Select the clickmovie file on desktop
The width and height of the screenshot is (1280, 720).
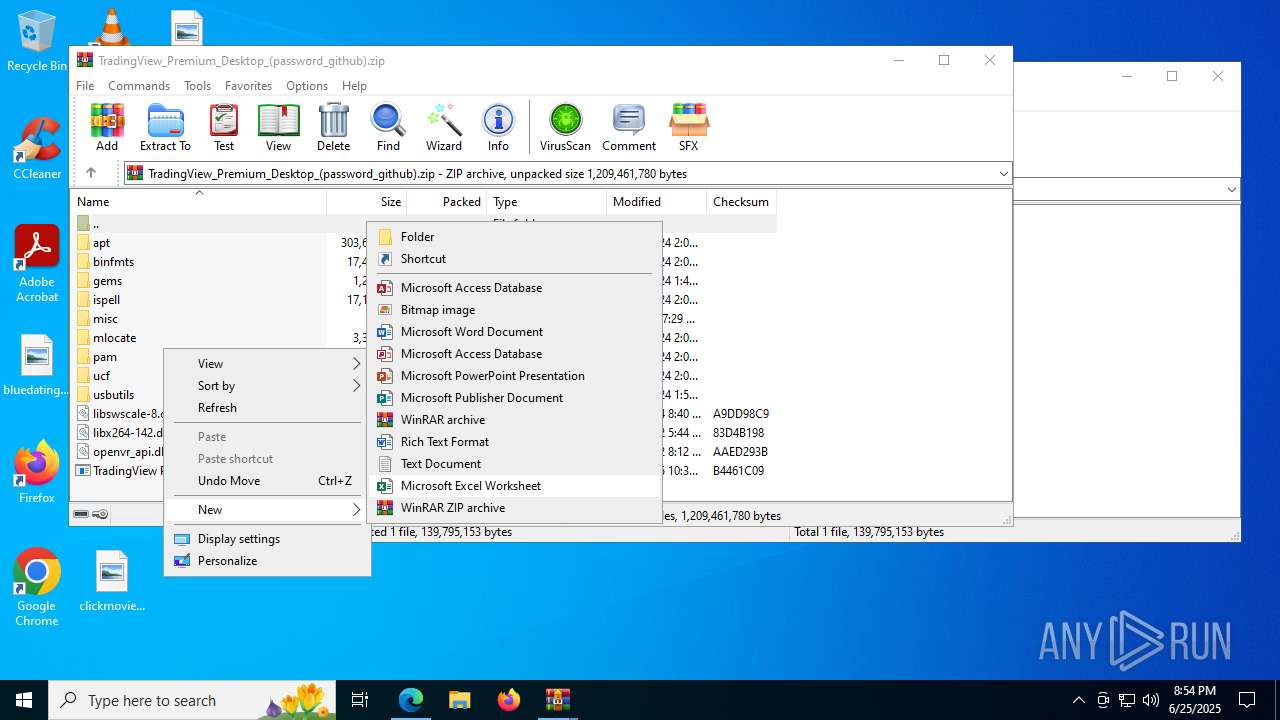click(112, 581)
